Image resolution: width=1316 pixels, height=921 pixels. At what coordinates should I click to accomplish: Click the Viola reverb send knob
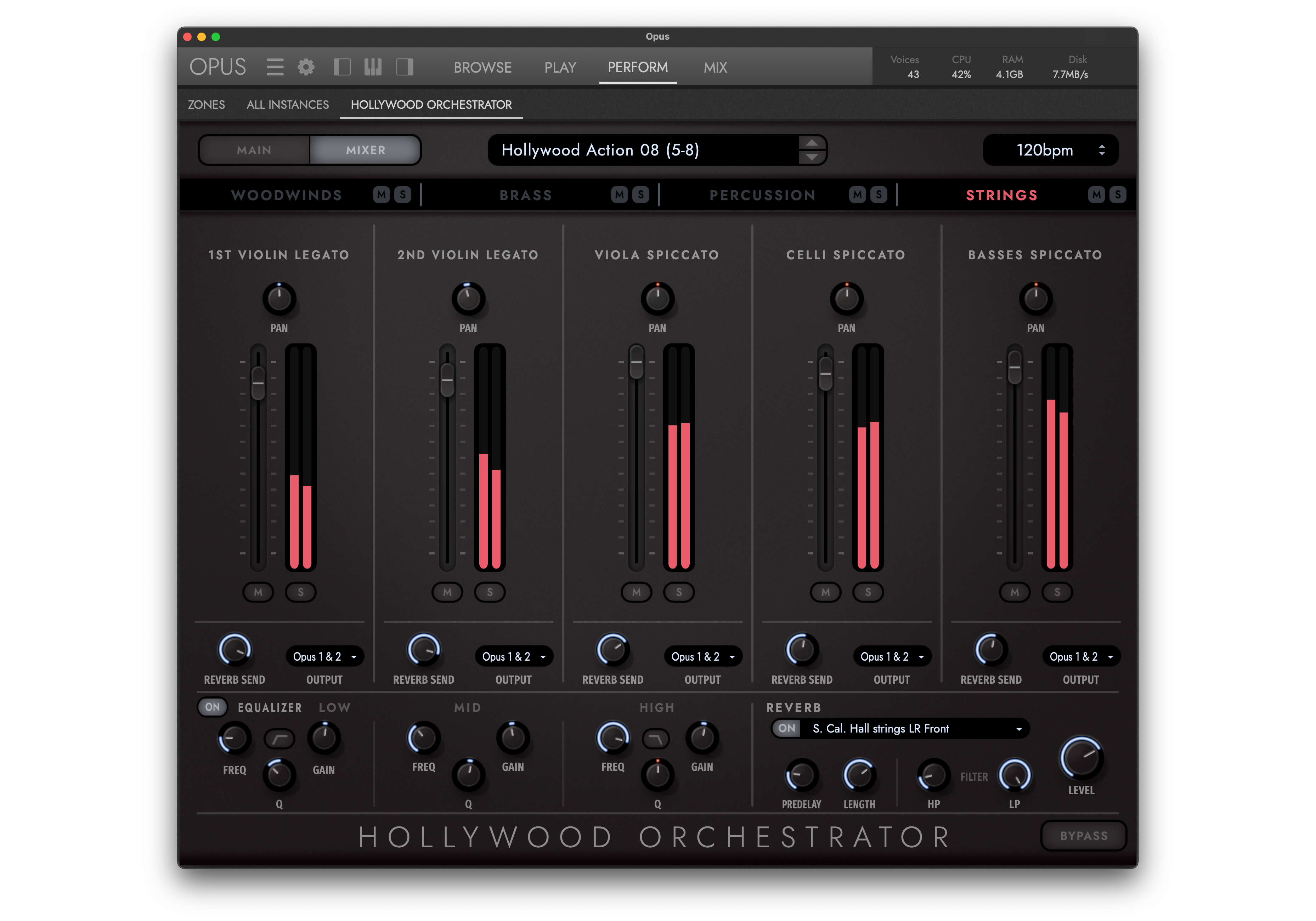pos(613,650)
